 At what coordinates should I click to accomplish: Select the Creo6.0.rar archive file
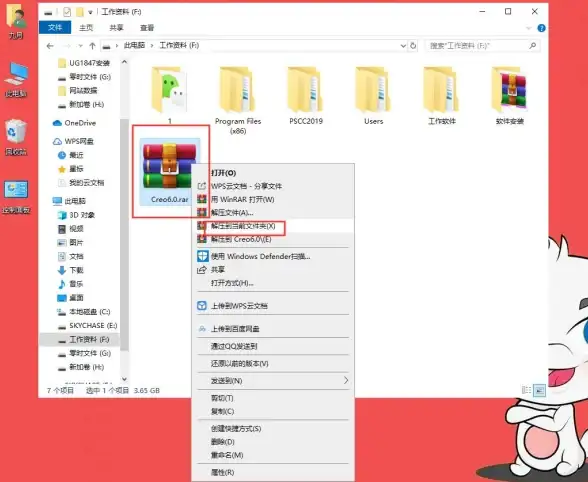coord(170,172)
